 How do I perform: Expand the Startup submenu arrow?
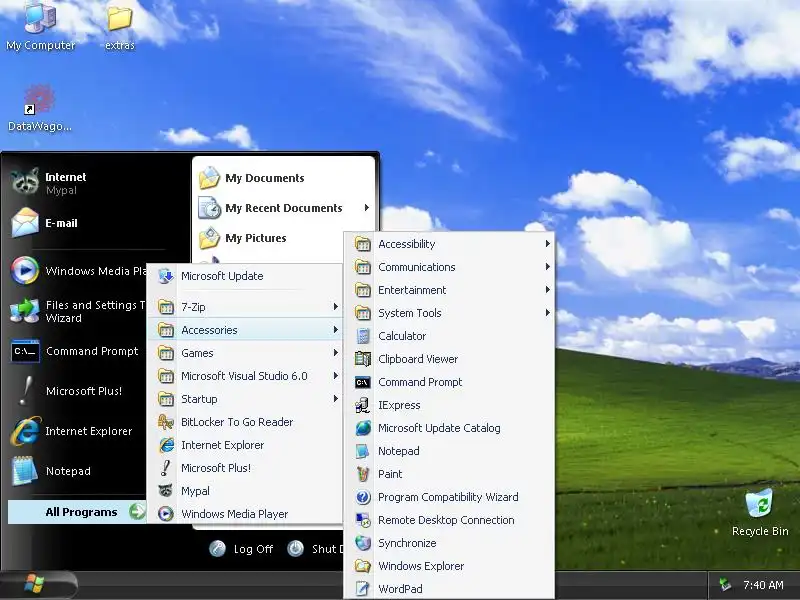click(x=335, y=398)
